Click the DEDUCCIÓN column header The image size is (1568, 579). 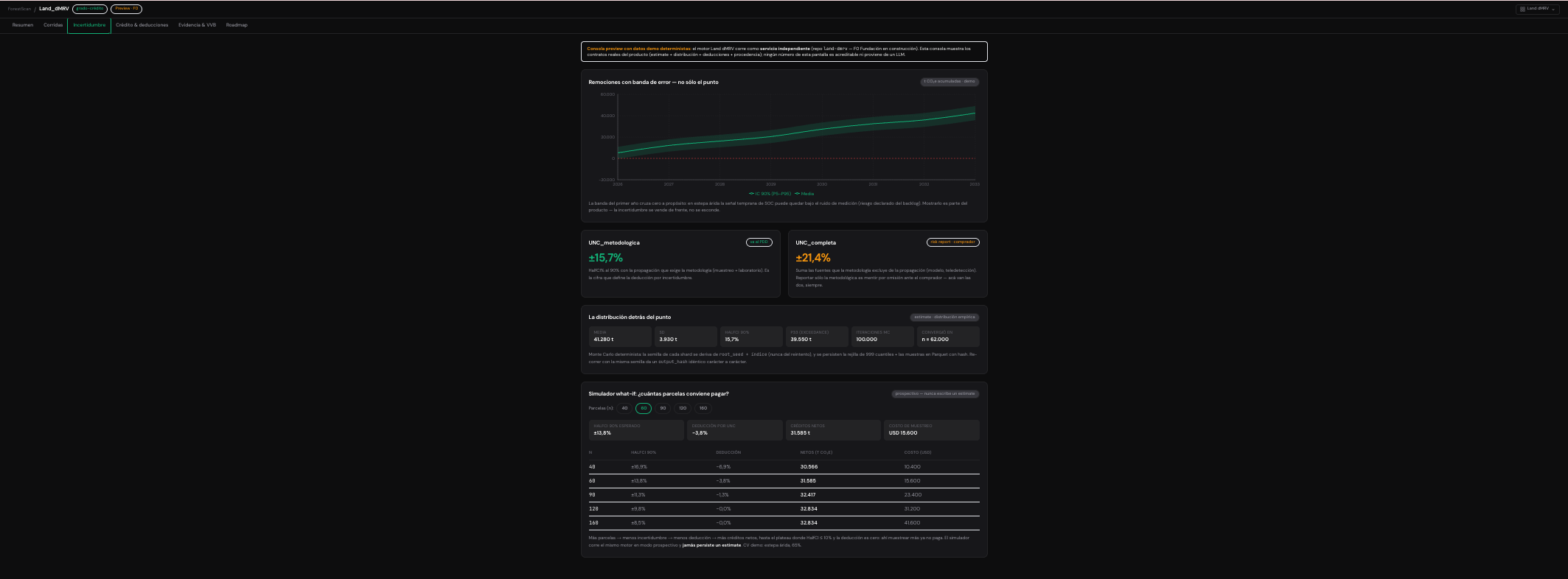click(728, 452)
